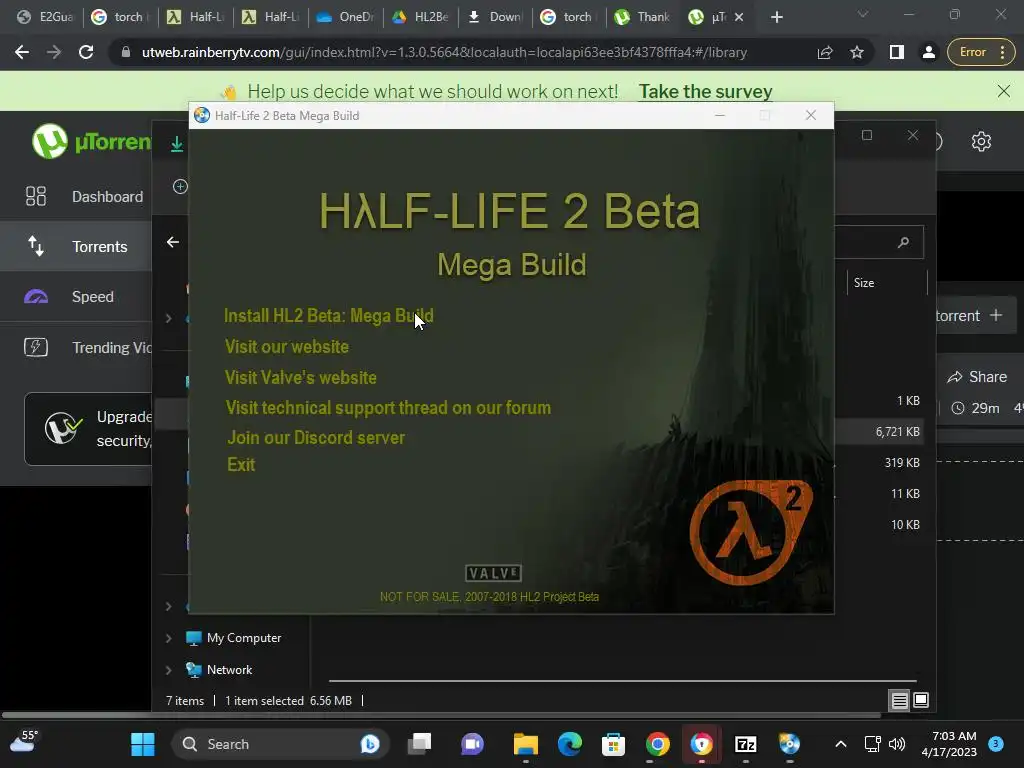Switch Explorer to details view icon

(899, 701)
